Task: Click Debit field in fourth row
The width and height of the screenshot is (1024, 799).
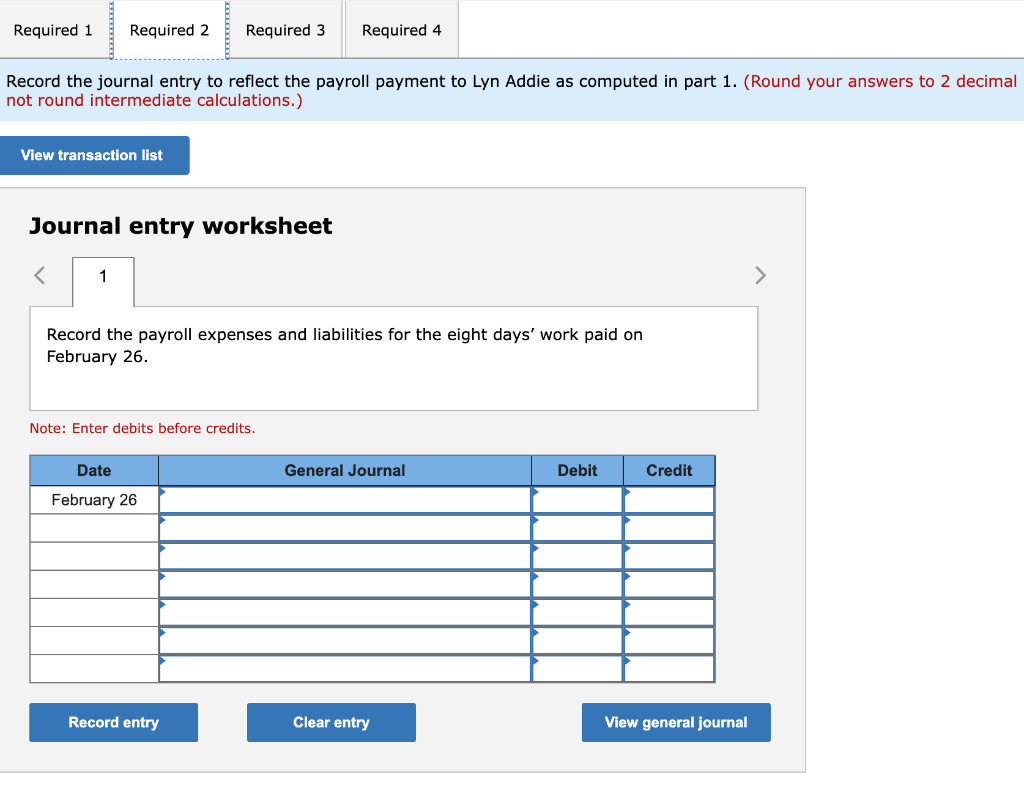Action: click(577, 584)
